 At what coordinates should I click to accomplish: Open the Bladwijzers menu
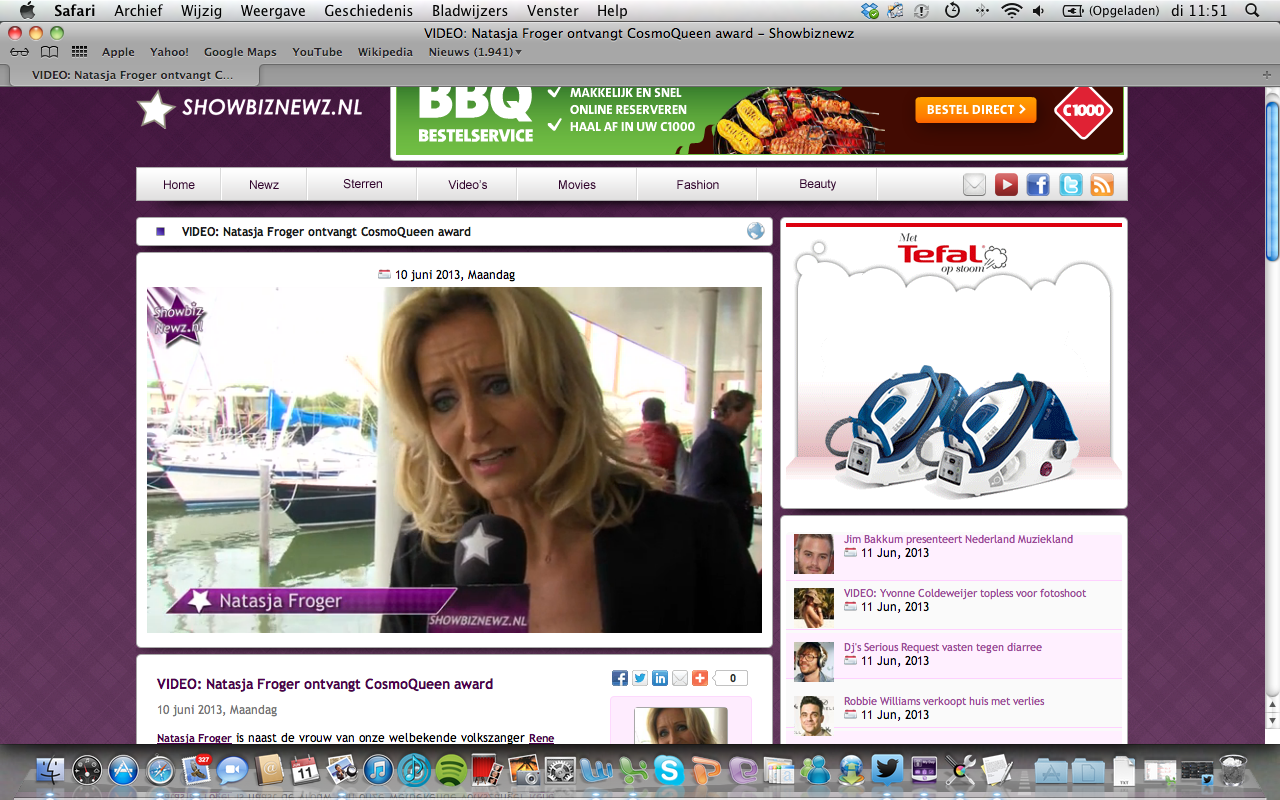point(470,11)
